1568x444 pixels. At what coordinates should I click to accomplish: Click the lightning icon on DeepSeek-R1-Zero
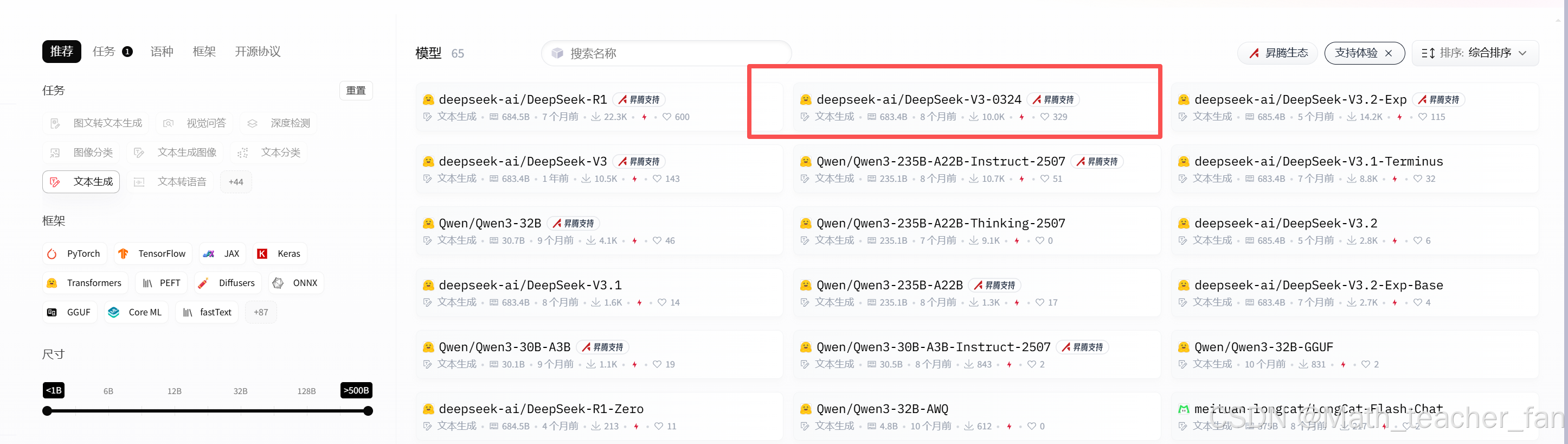click(636, 426)
